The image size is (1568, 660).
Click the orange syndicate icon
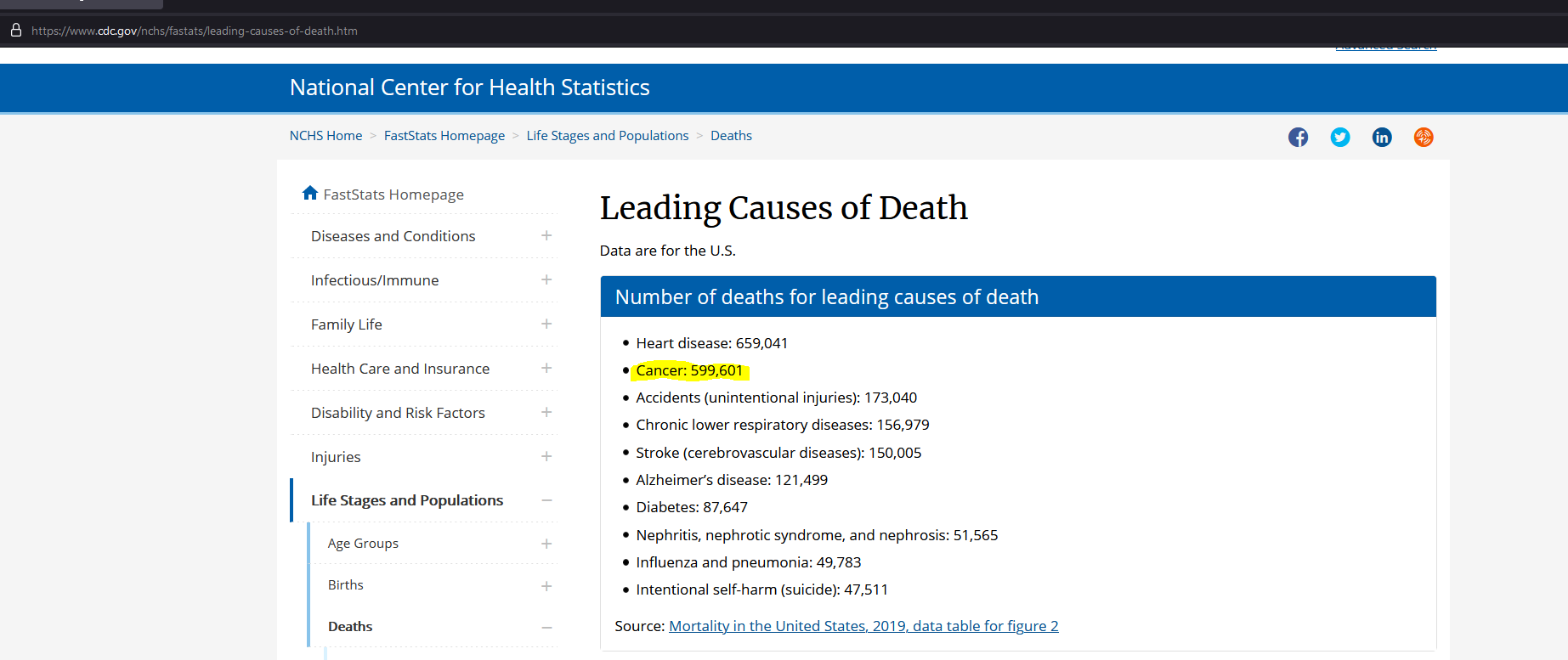(x=1424, y=137)
